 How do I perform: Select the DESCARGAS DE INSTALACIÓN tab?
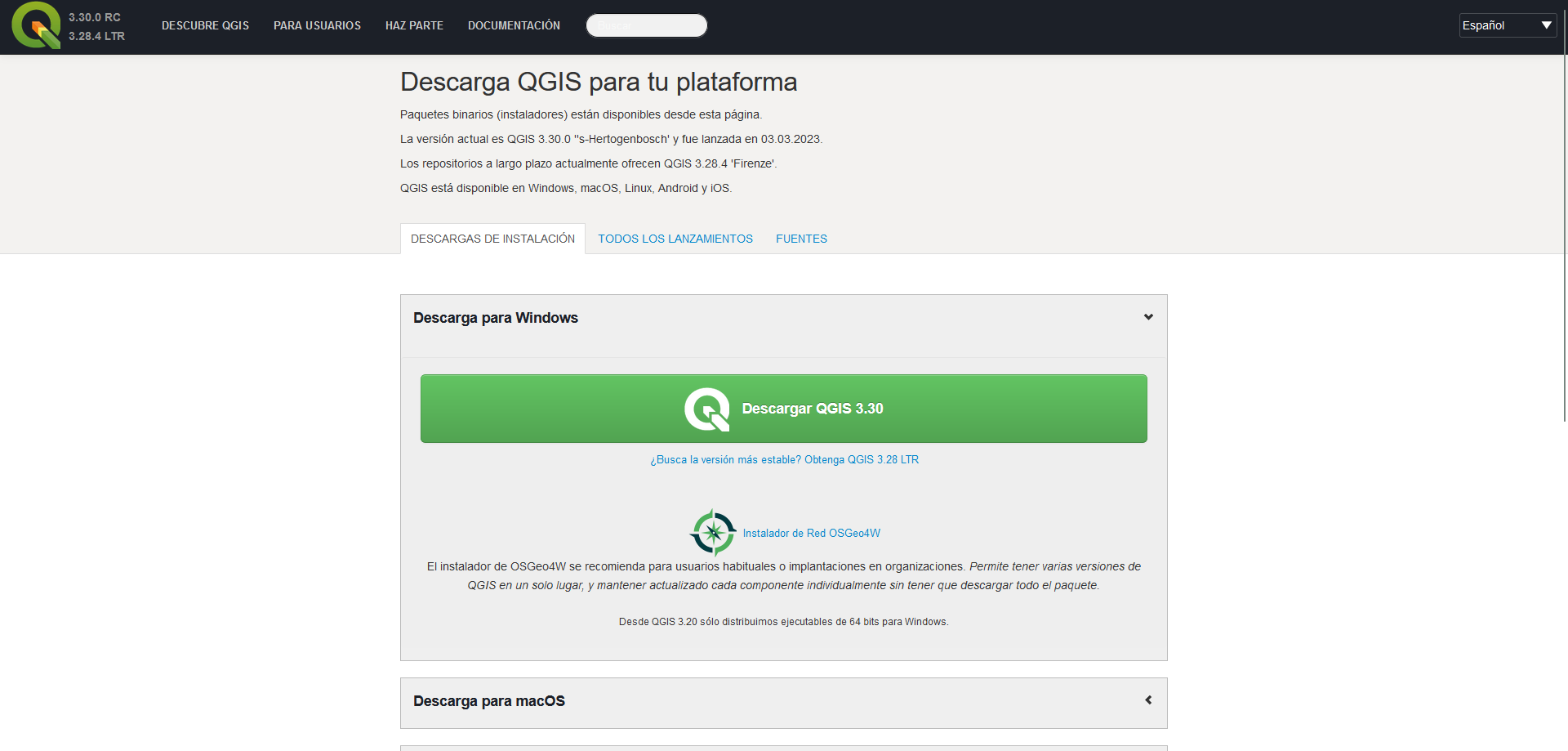pos(492,239)
